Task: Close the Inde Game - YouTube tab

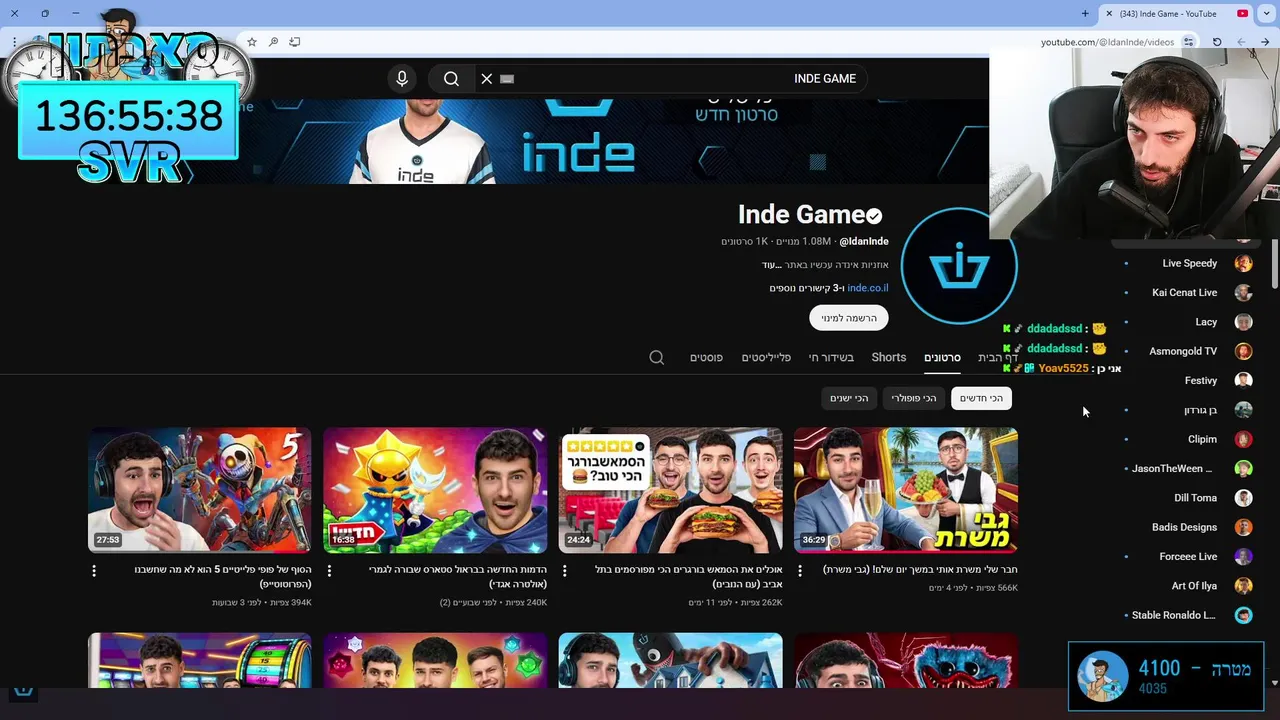Action: point(1109,14)
